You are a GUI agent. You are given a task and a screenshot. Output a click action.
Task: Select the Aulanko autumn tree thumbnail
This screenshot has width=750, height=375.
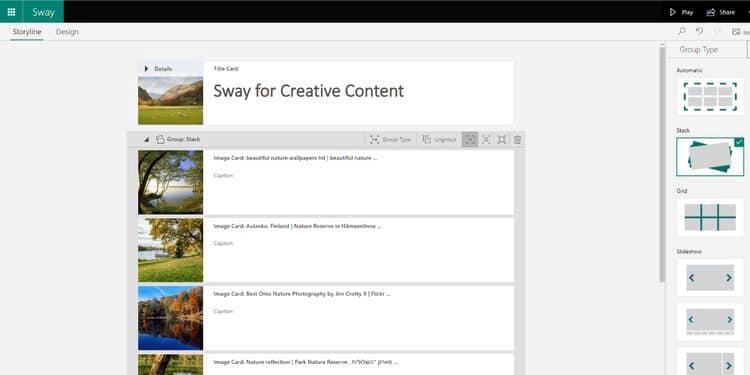tap(170, 250)
